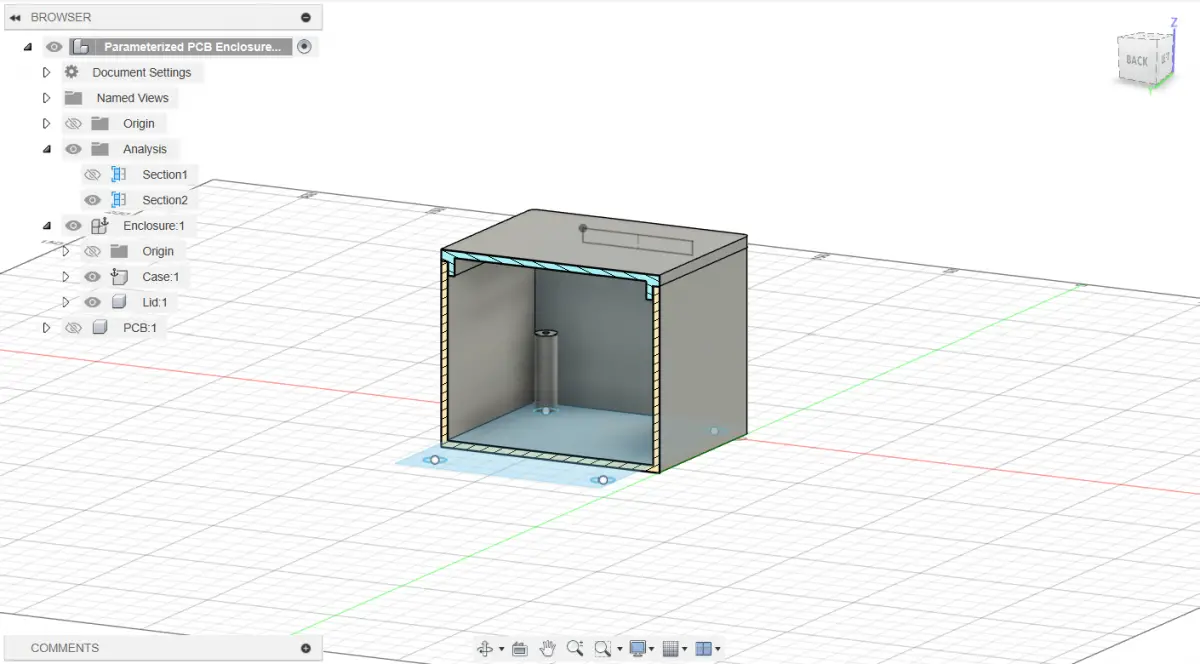Viewport: 1200px width, 664px height.
Task: Click the Enclosure:1 component icon
Action: (x=99, y=225)
